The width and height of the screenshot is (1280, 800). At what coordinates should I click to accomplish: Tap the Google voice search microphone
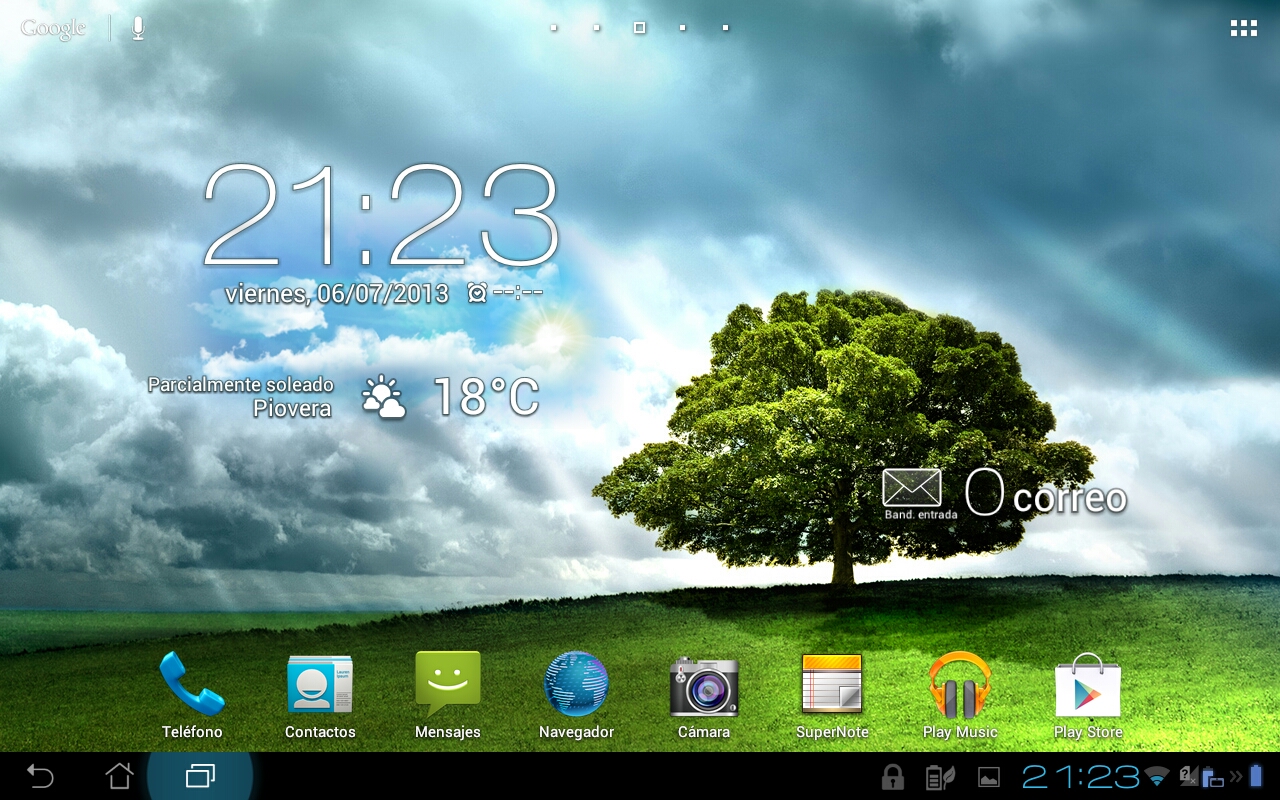[x=138, y=28]
